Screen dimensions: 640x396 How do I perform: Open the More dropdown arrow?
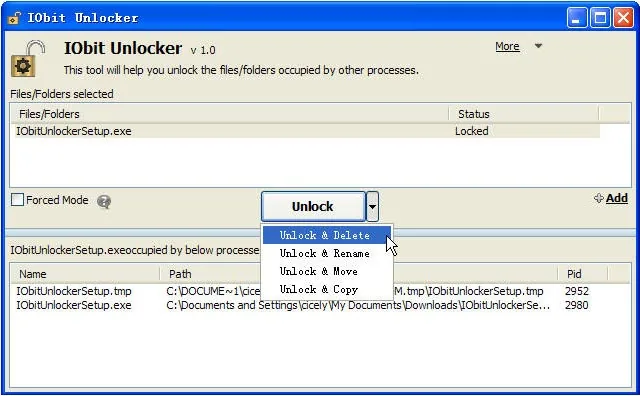pos(538,46)
